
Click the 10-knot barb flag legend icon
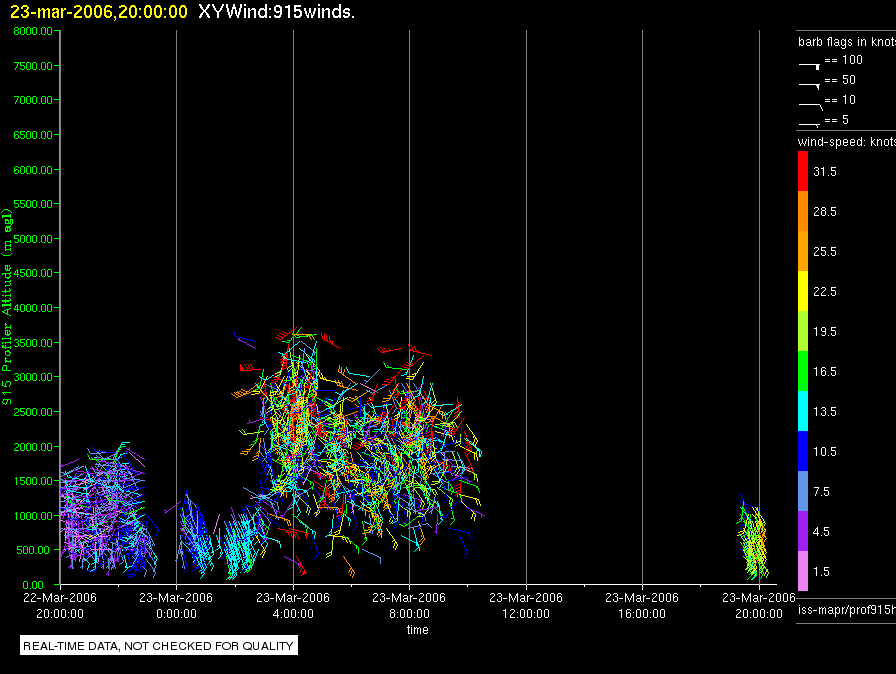click(x=810, y=106)
